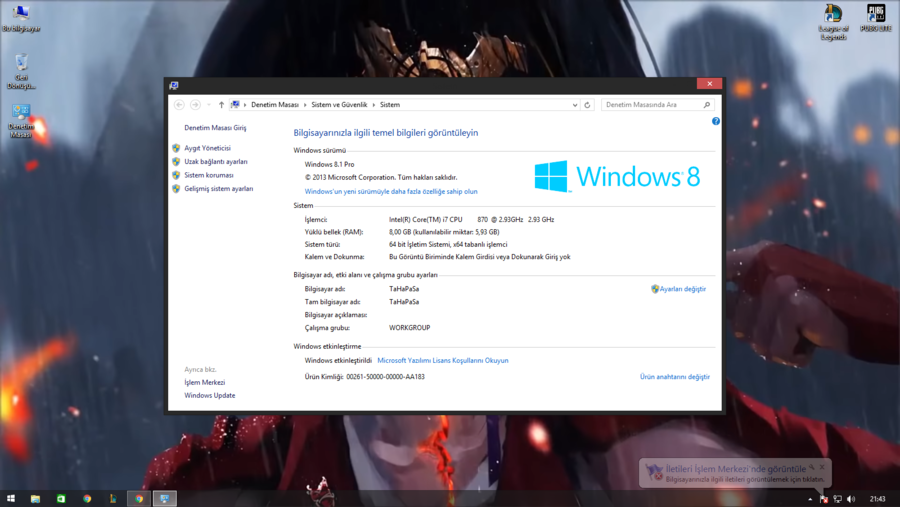The height and width of the screenshot is (507, 900).
Task: Open Sistem koruması link
Action: (209, 175)
